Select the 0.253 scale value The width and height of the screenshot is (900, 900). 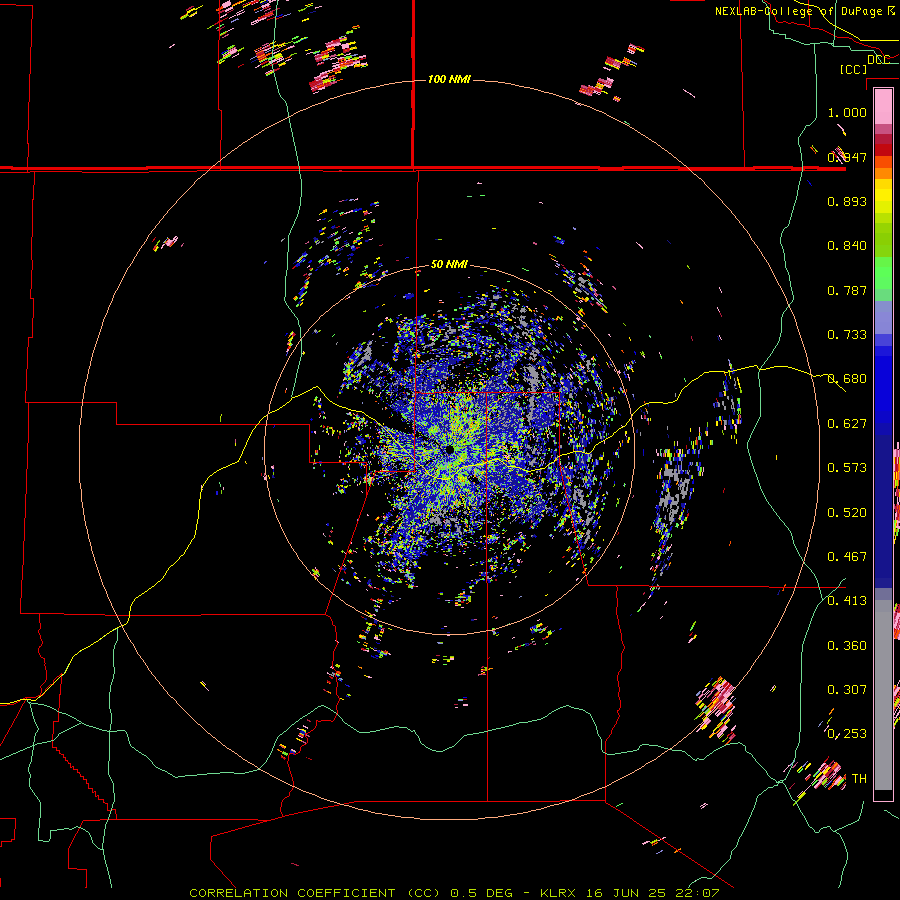(x=847, y=734)
